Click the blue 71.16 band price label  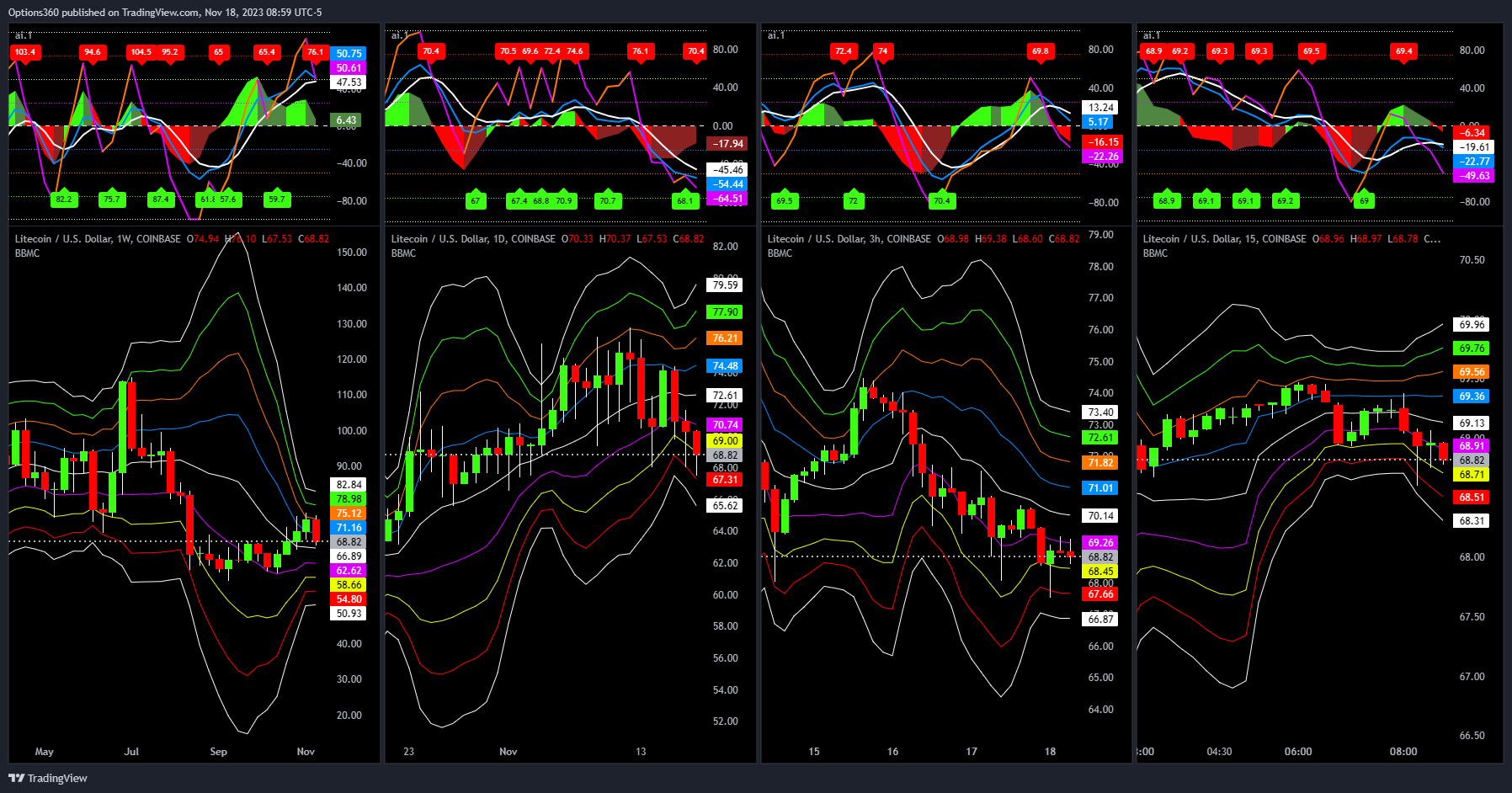click(349, 528)
